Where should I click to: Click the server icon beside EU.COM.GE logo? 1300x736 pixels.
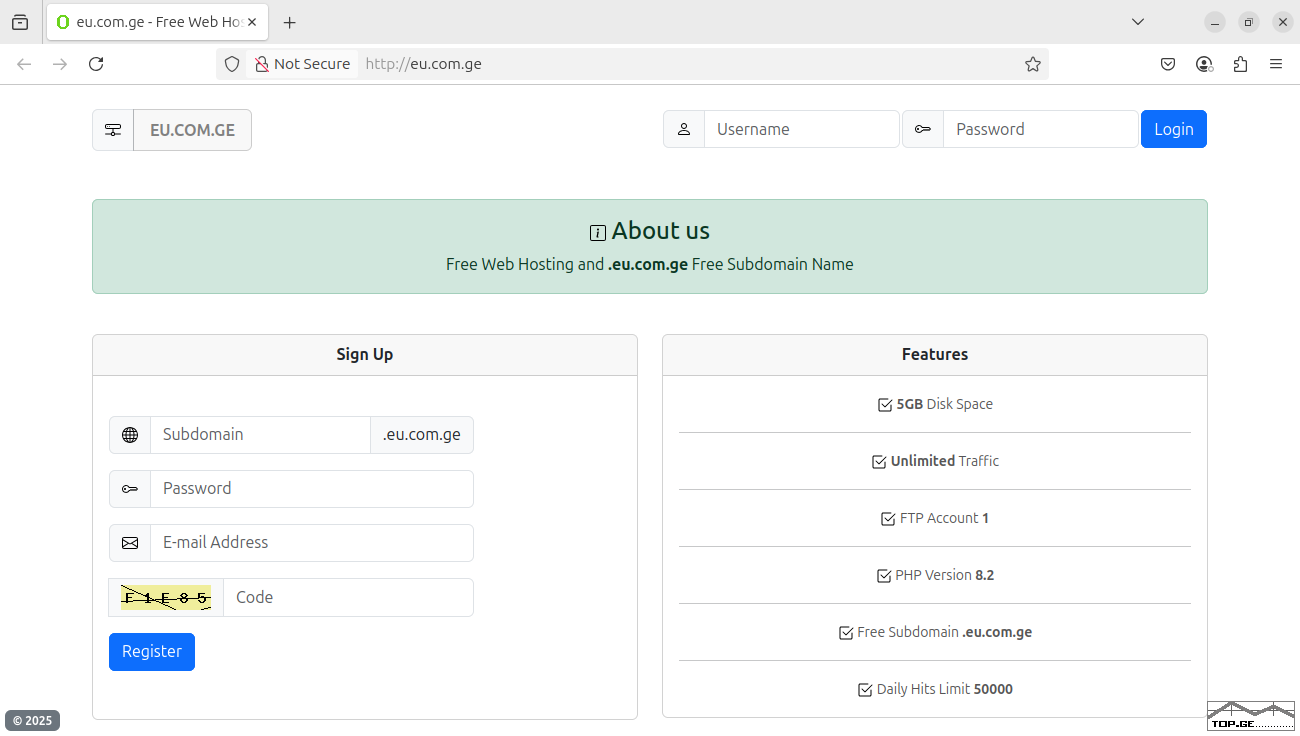113,130
